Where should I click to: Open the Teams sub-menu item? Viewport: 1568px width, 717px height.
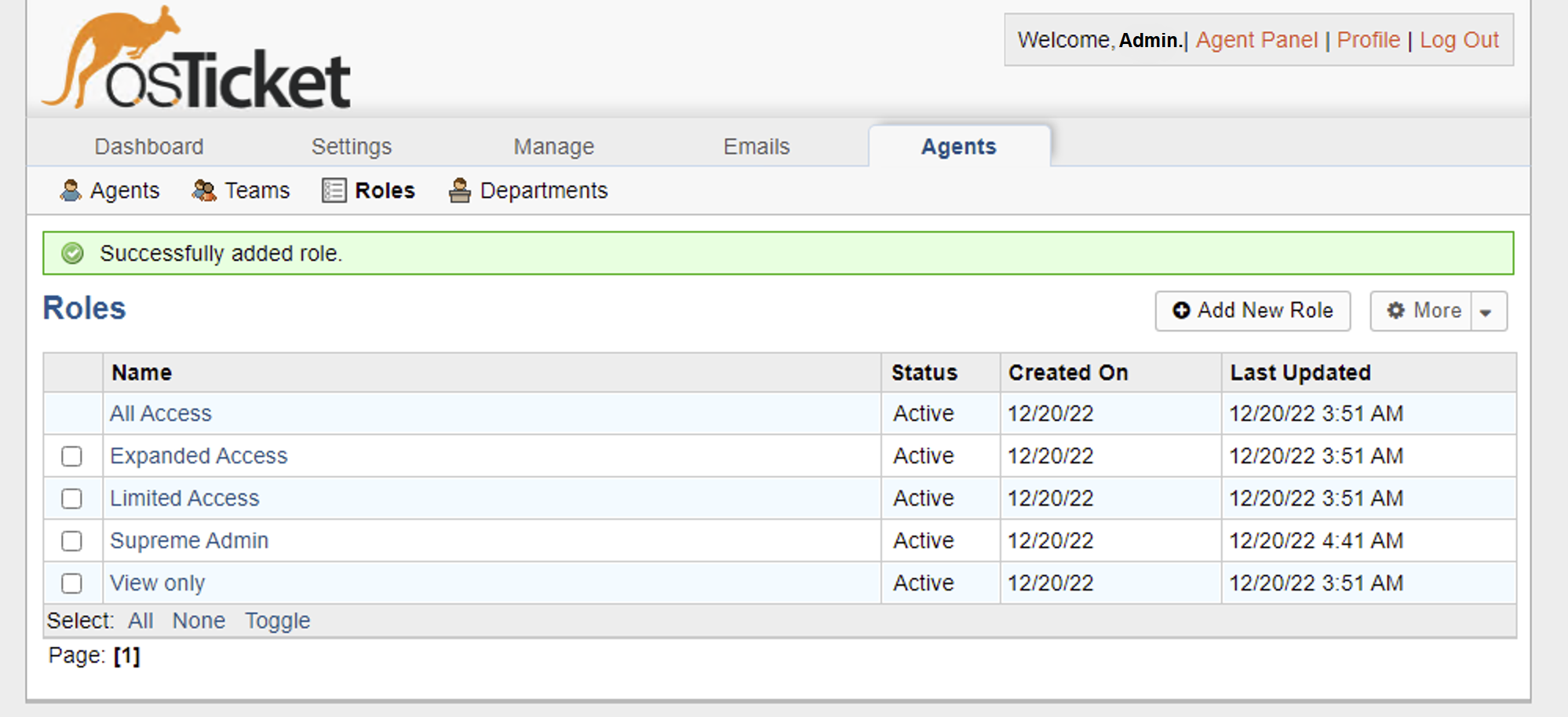257,190
